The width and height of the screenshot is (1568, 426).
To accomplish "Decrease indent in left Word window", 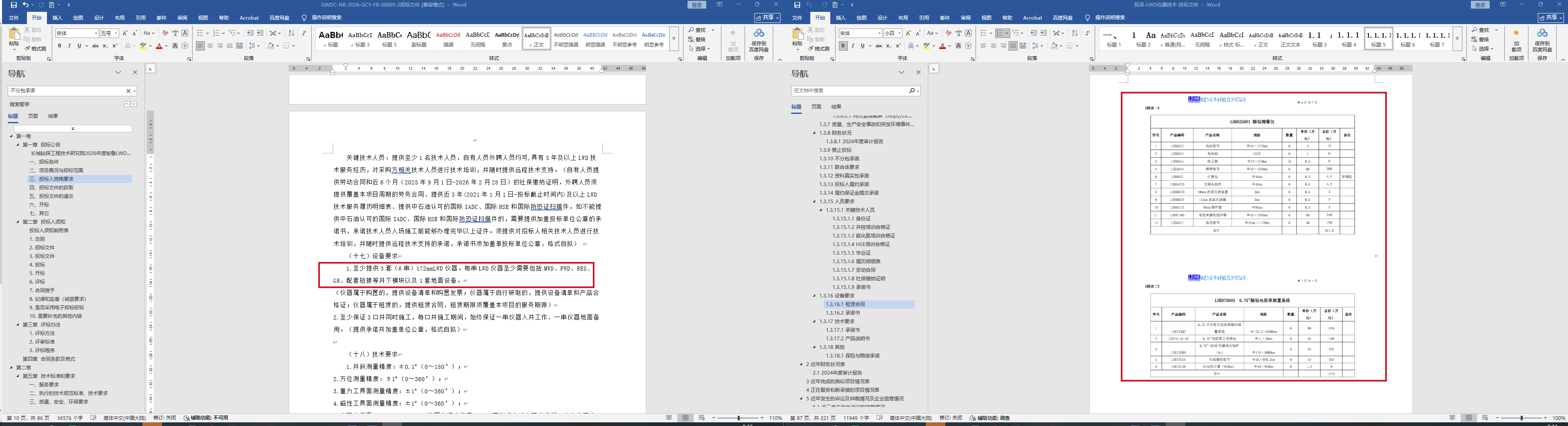I will (250, 33).
